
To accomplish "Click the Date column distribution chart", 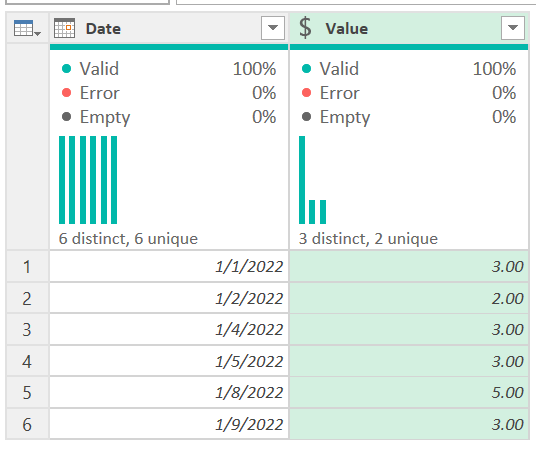I will pyautogui.click(x=88, y=180).
